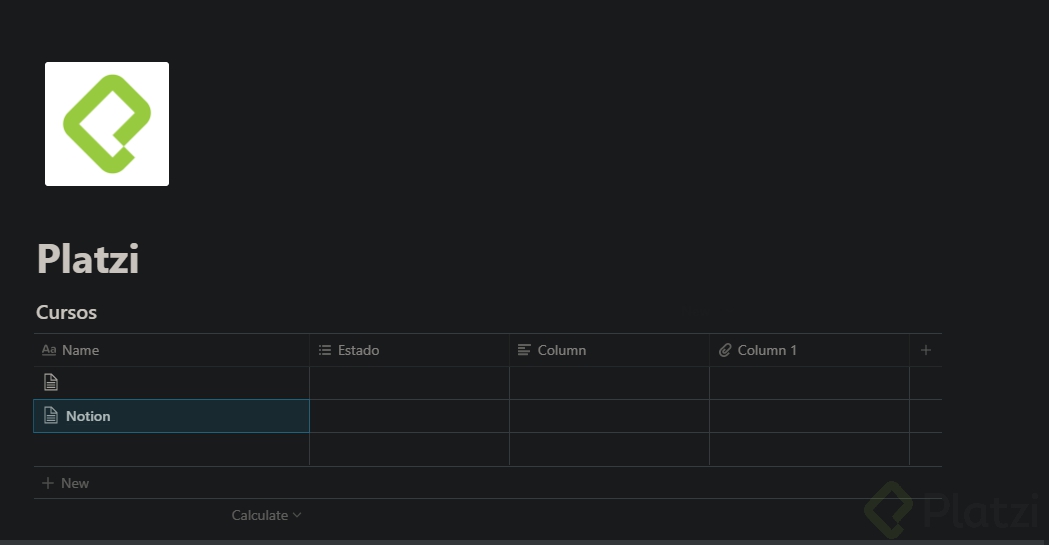
Task: Select the Column 1 cell in Notion row
Action: coord(809,416)
